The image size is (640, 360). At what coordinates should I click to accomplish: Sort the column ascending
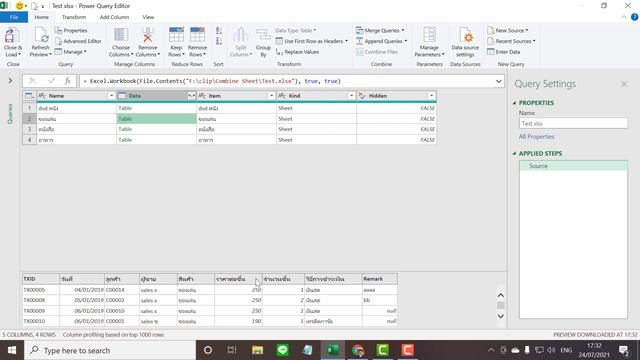point(219,31)
